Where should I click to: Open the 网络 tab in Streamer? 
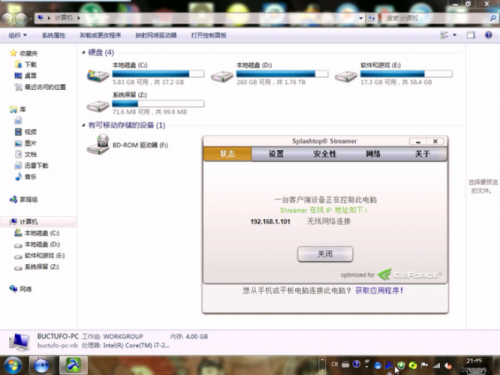pos(373,154)
